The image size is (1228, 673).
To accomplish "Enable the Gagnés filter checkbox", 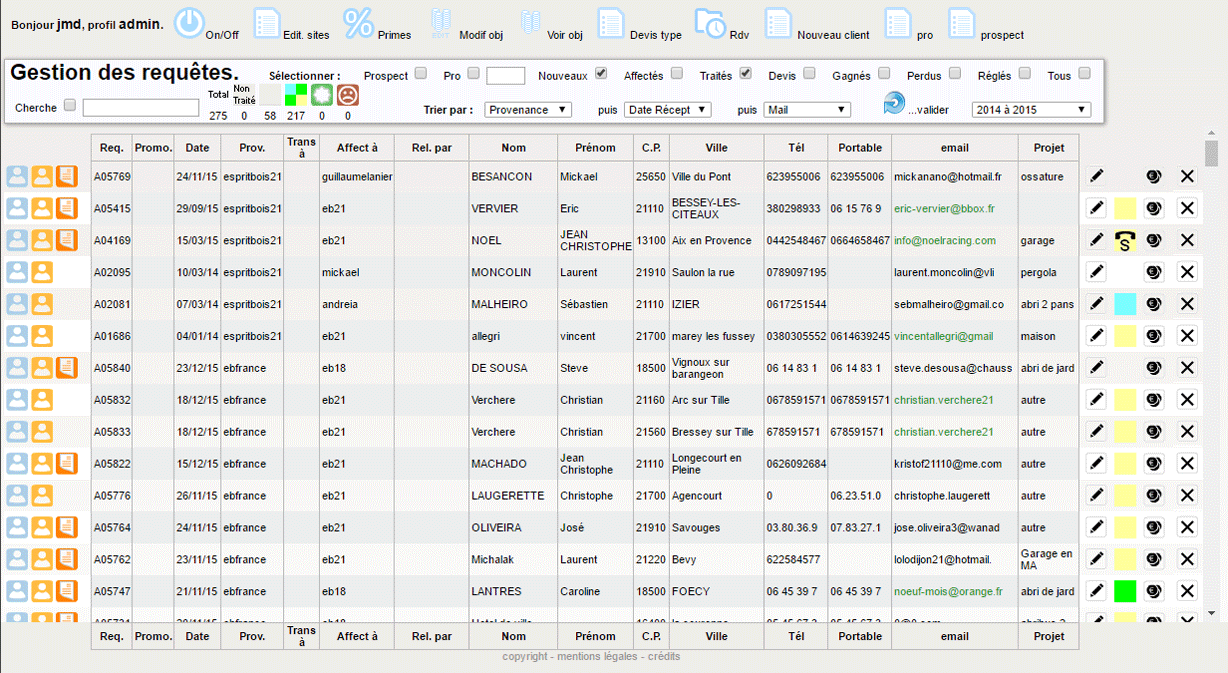I will 882,73.
